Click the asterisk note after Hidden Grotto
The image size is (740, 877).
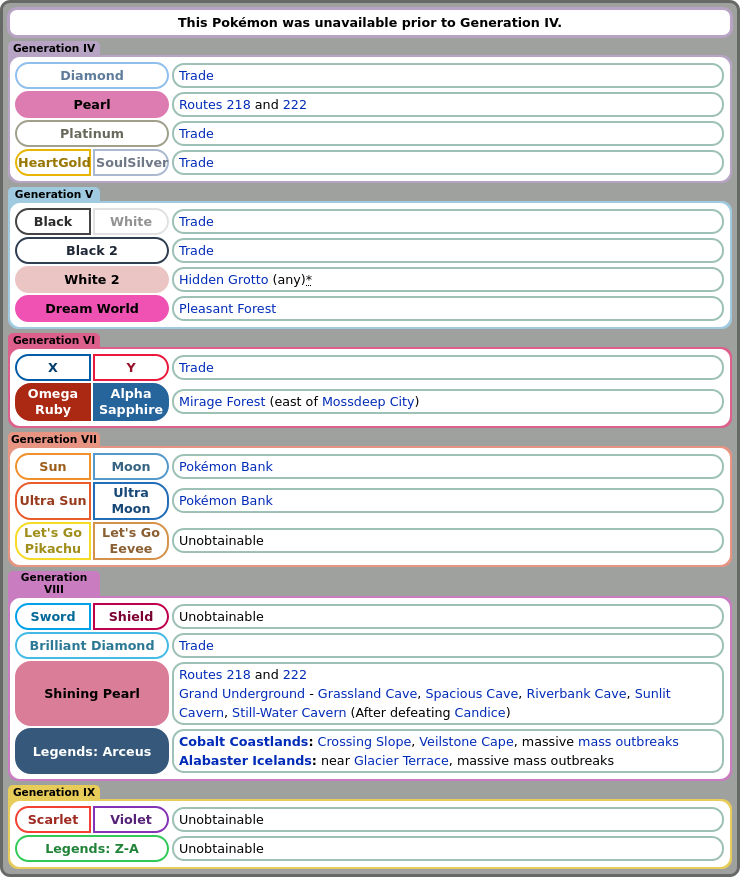309,280
